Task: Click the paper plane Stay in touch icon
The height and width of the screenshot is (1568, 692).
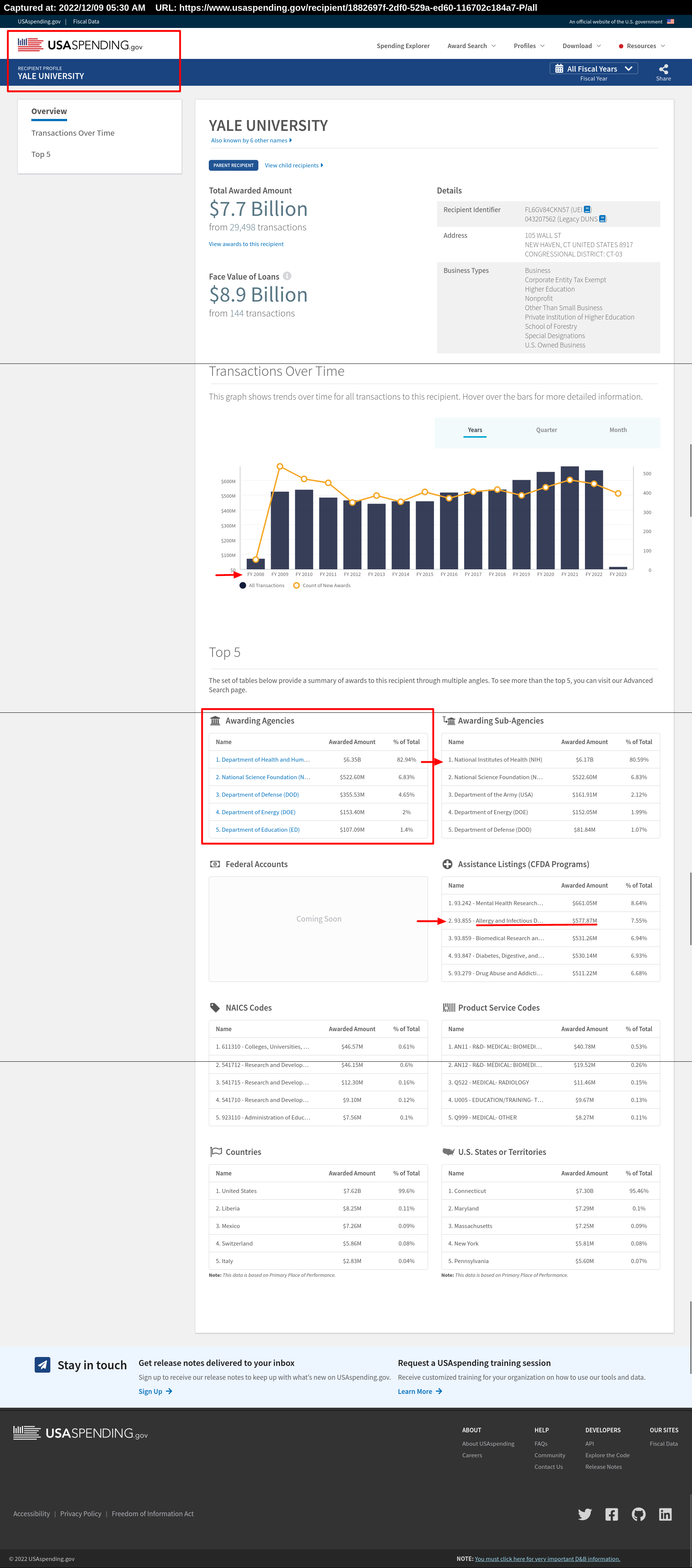Action: (43, 1365)
